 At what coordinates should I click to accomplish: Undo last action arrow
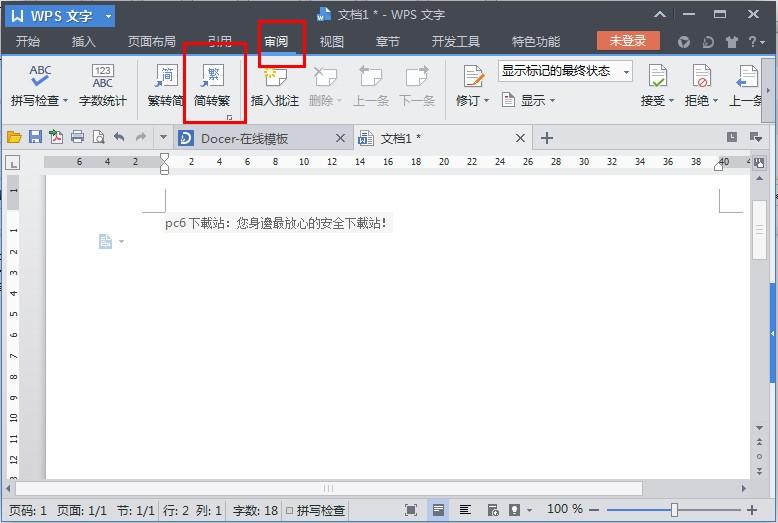pyautogui.click(x=119, y=136)
